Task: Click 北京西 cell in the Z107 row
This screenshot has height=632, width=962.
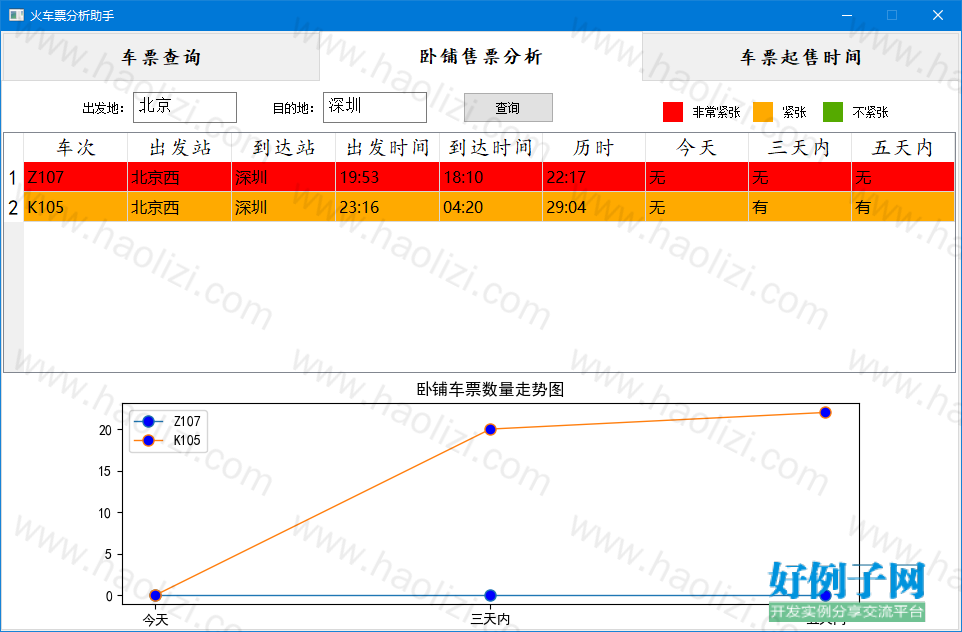Action: (179, 177)
